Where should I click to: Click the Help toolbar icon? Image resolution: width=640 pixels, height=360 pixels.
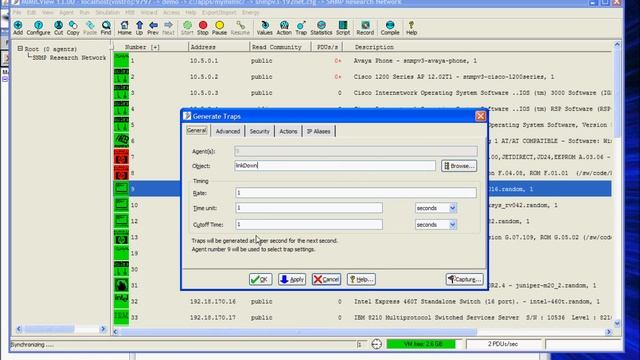pos(411,28)
